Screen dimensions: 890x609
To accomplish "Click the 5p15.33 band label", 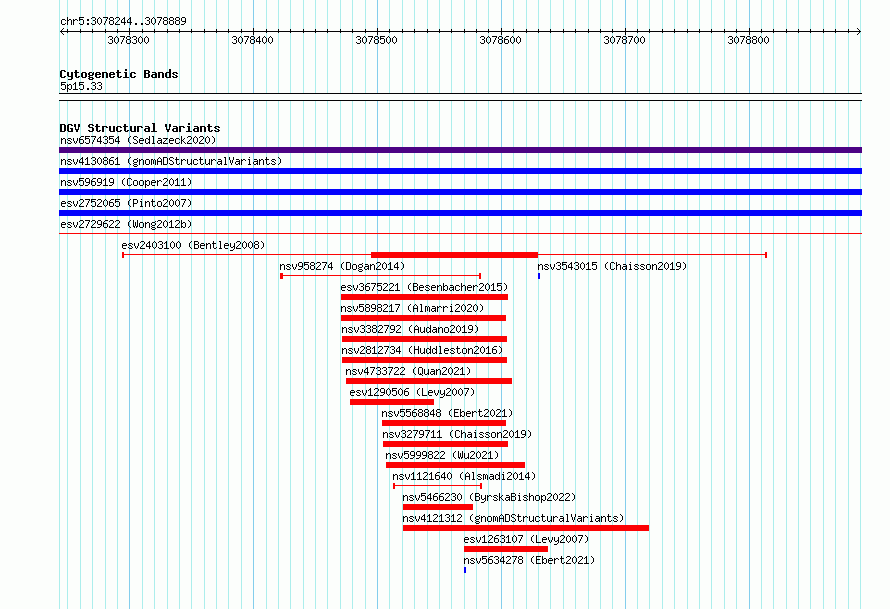I will click(81, 86).
